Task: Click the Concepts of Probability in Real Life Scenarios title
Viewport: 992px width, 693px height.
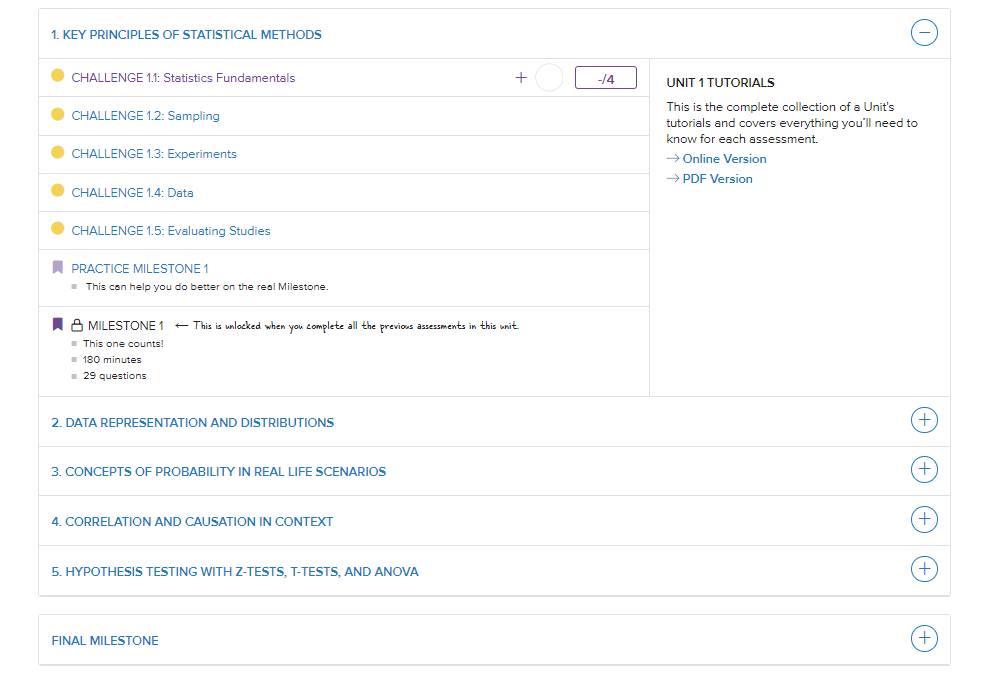Action: click(219, 471)
